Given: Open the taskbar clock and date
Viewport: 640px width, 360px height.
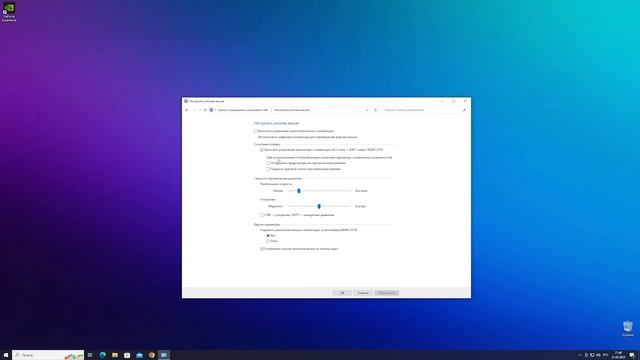Looking at the screenshot, I should coord(619,355).
